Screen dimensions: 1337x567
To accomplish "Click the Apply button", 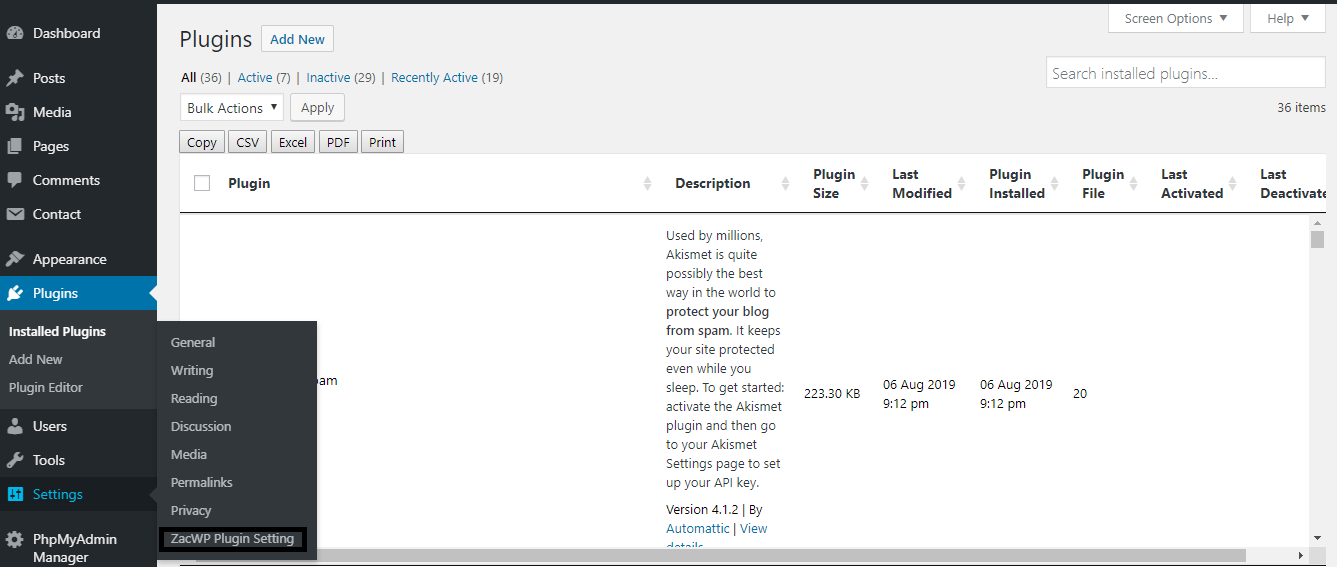I will 318,108.
